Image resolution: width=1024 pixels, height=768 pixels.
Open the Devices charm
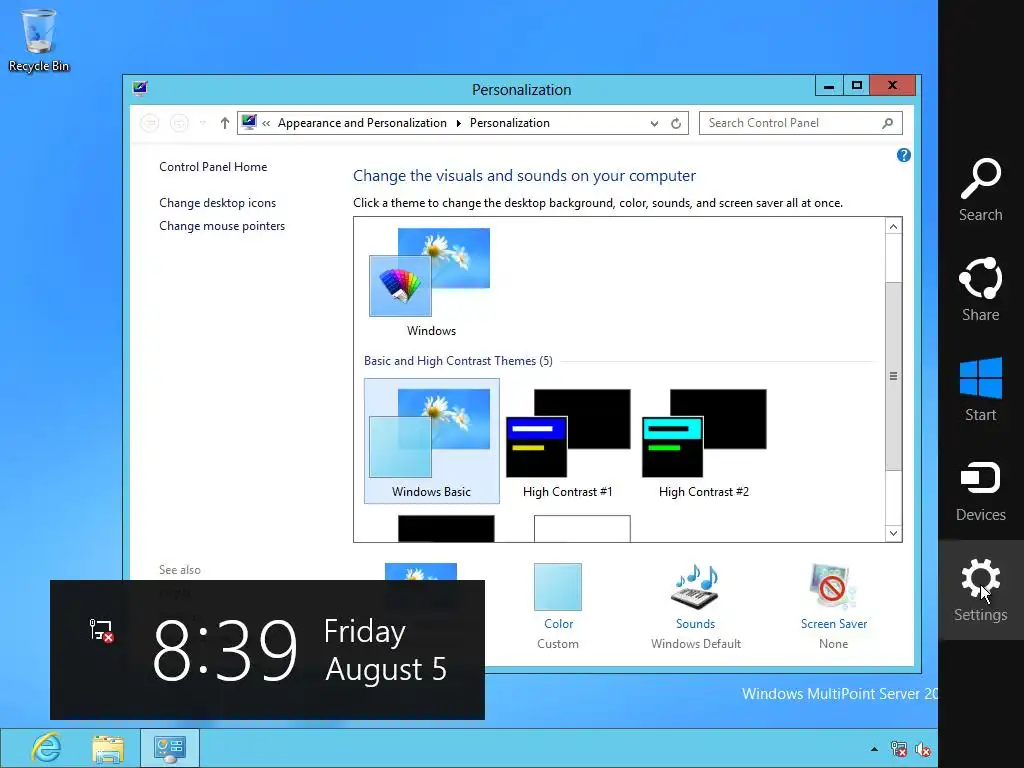[x=980, y=490]
